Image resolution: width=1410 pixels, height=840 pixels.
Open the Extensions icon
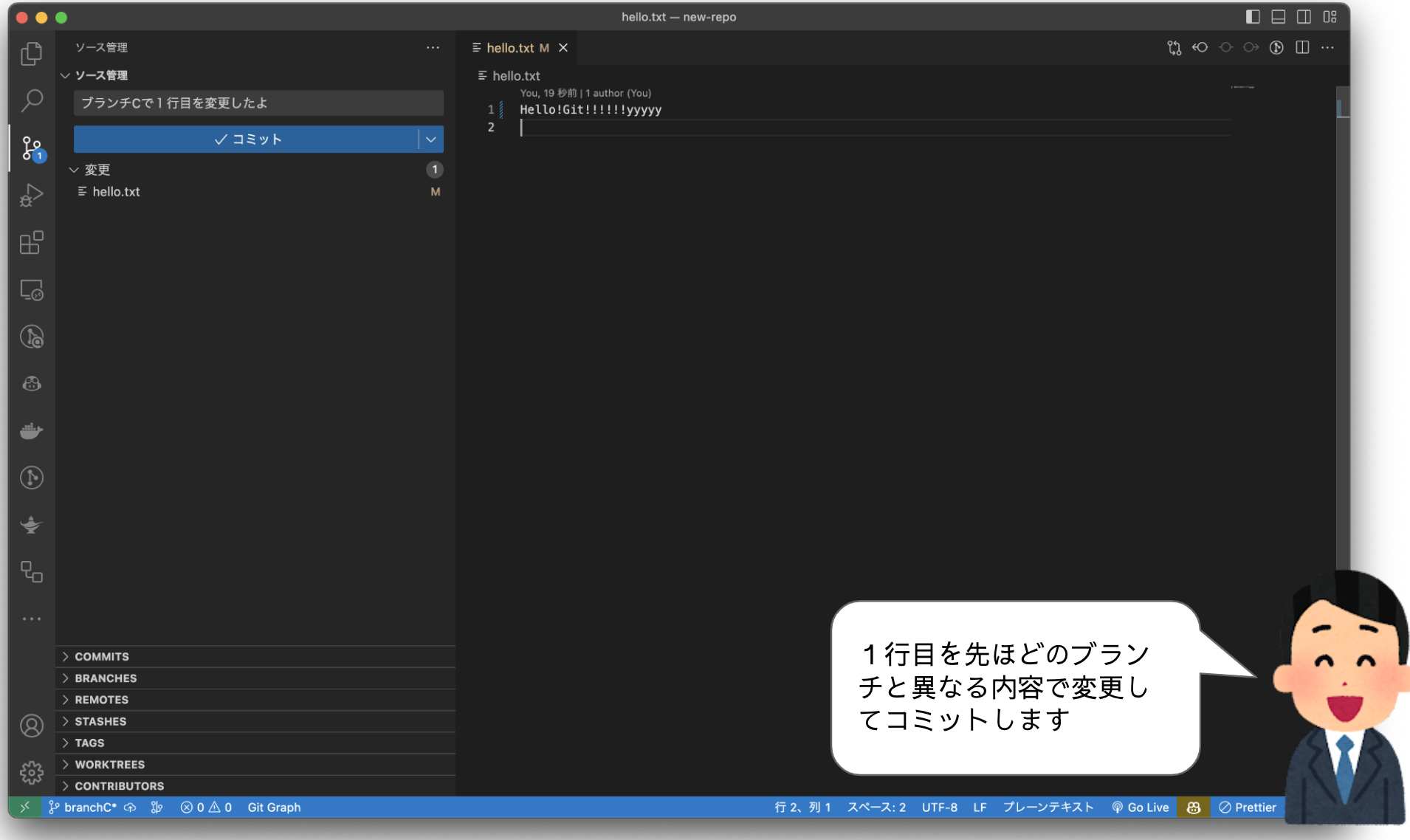[x=31, y=242]
